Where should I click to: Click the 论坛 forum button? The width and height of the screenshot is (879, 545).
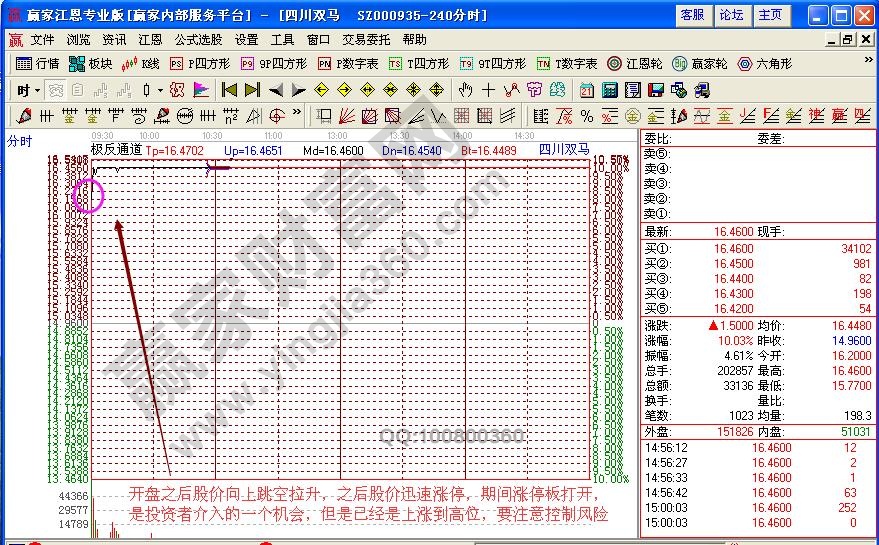[731, 15]
